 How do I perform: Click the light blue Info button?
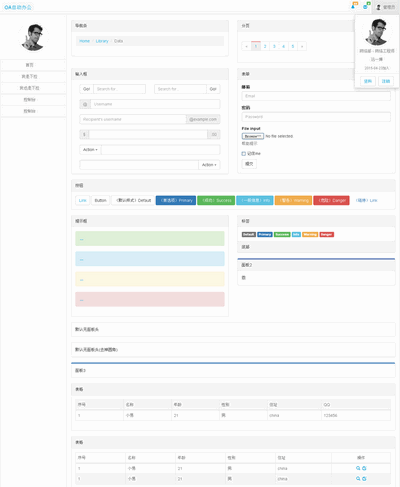[255, 200]
